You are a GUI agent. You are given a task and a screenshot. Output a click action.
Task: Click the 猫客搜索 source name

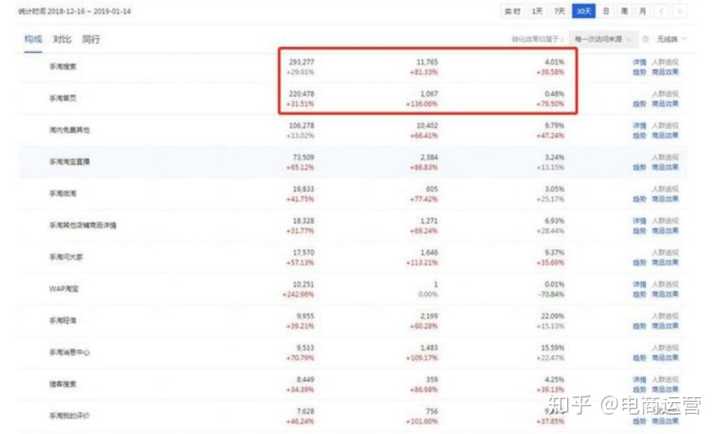[x=63, y=384]
